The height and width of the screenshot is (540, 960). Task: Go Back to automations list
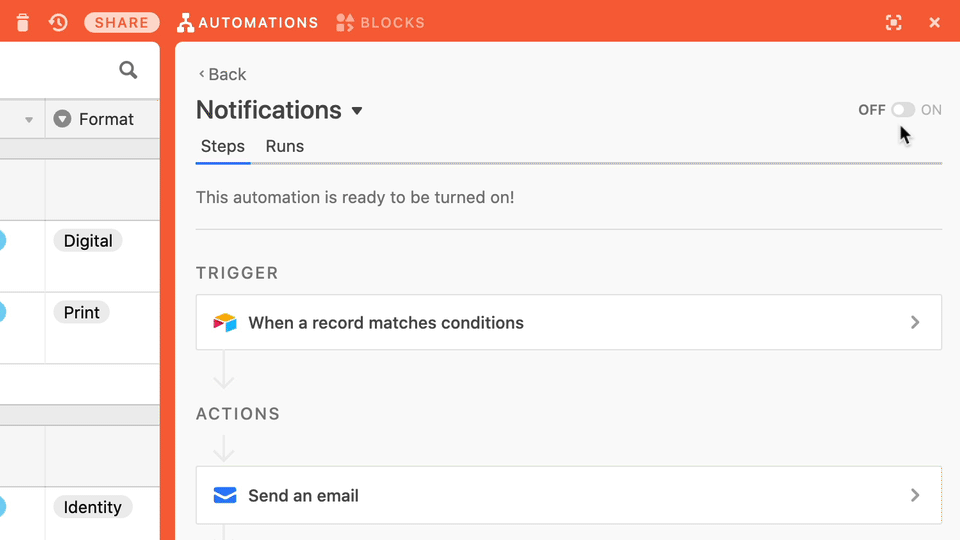click(222, 74)
